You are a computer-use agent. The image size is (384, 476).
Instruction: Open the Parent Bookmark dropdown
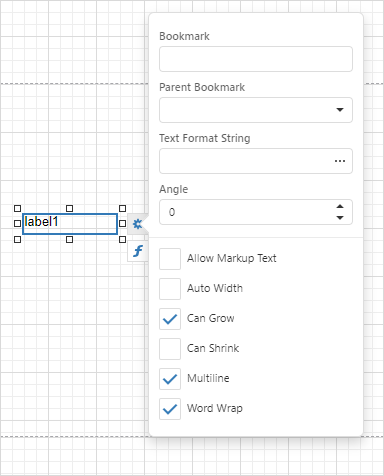click(340, 110)
